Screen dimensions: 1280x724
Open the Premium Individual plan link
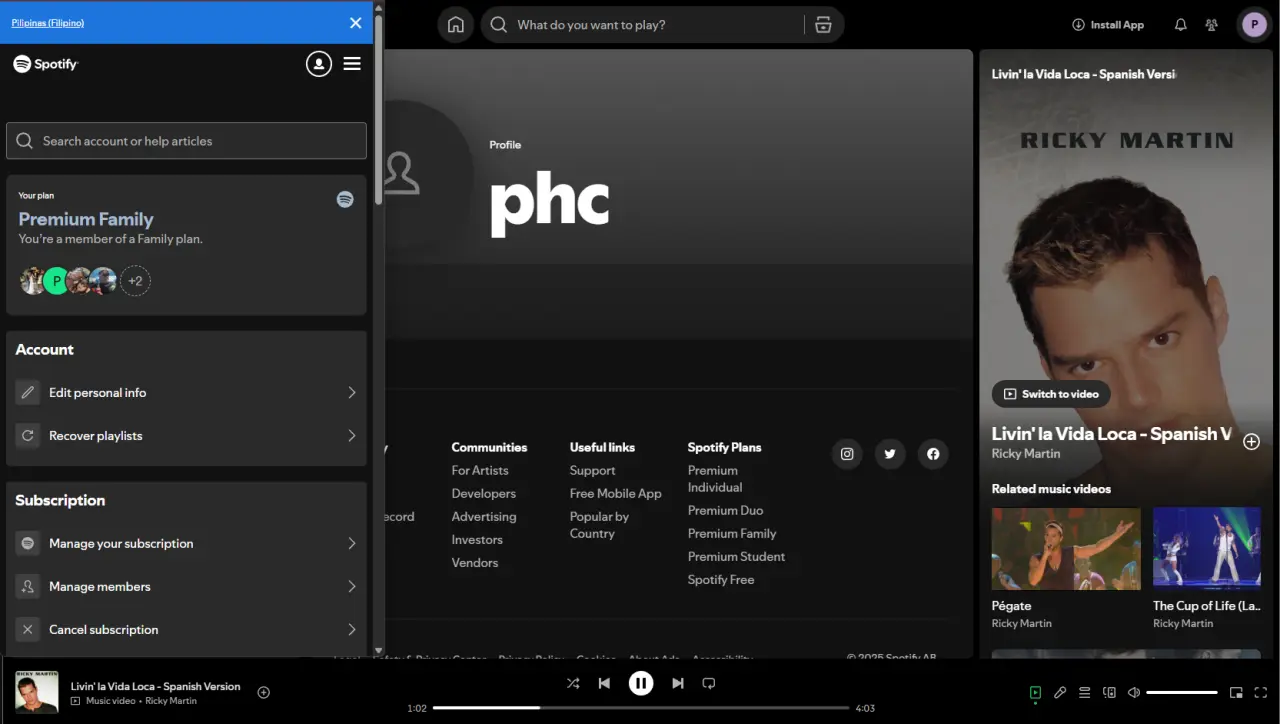(x=715, y=479)
